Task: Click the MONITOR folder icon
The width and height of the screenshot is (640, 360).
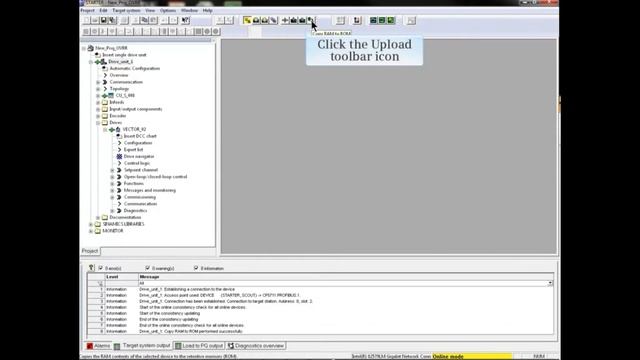Action: 98,231
